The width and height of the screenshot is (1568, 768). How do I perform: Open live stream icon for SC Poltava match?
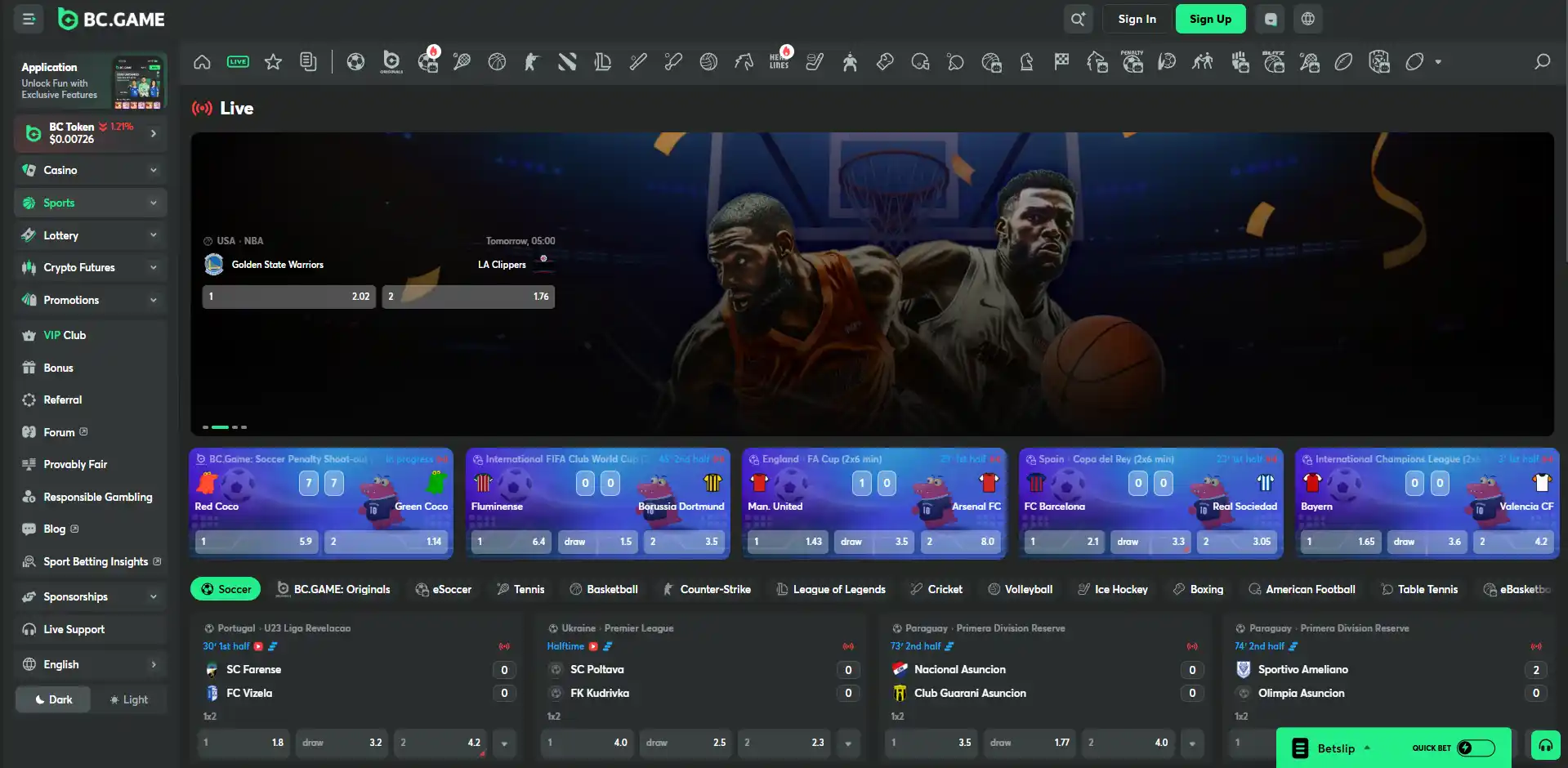(x=593, y=646)
